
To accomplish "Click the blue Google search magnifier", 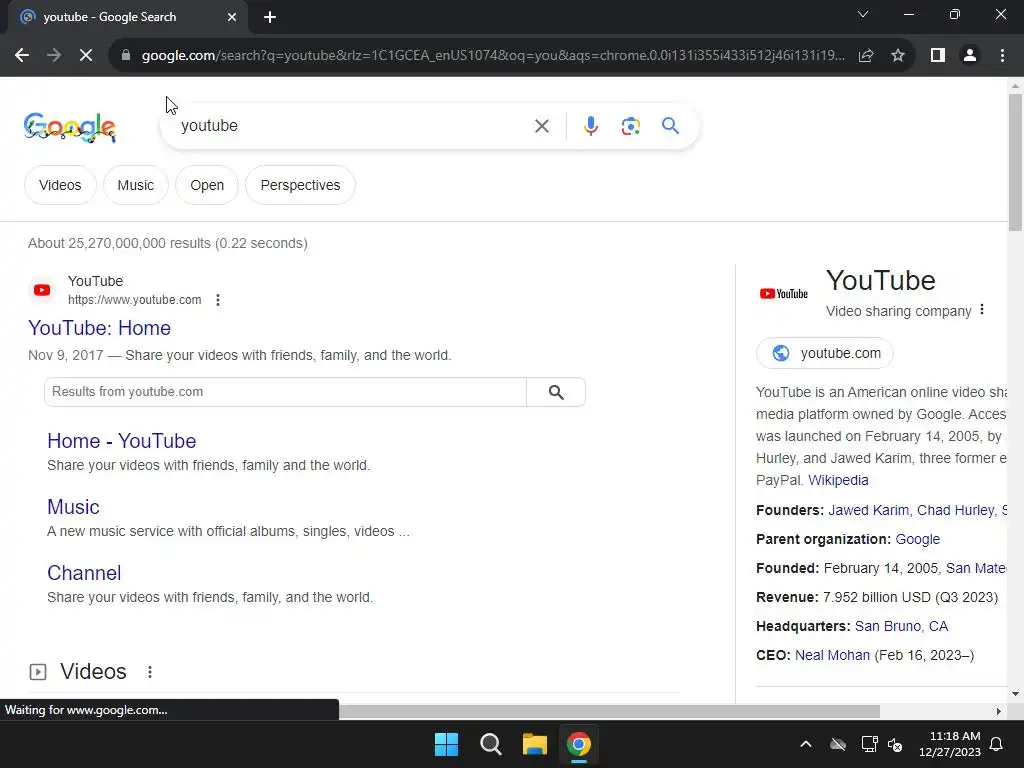I will point(670,125).
